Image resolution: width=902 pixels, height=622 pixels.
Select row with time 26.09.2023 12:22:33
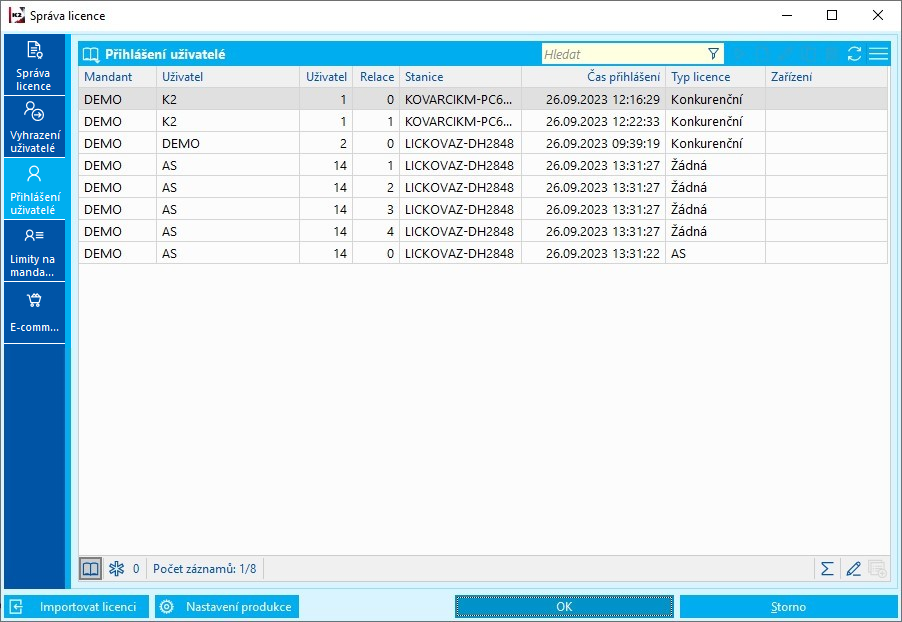pyautogui.click(x=483, y=121)
